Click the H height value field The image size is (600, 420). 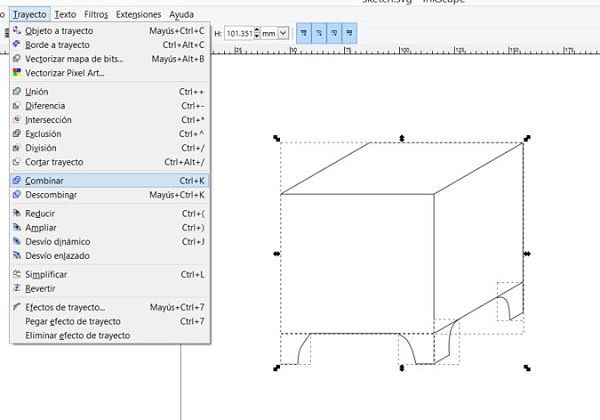(x=239, y=33)
